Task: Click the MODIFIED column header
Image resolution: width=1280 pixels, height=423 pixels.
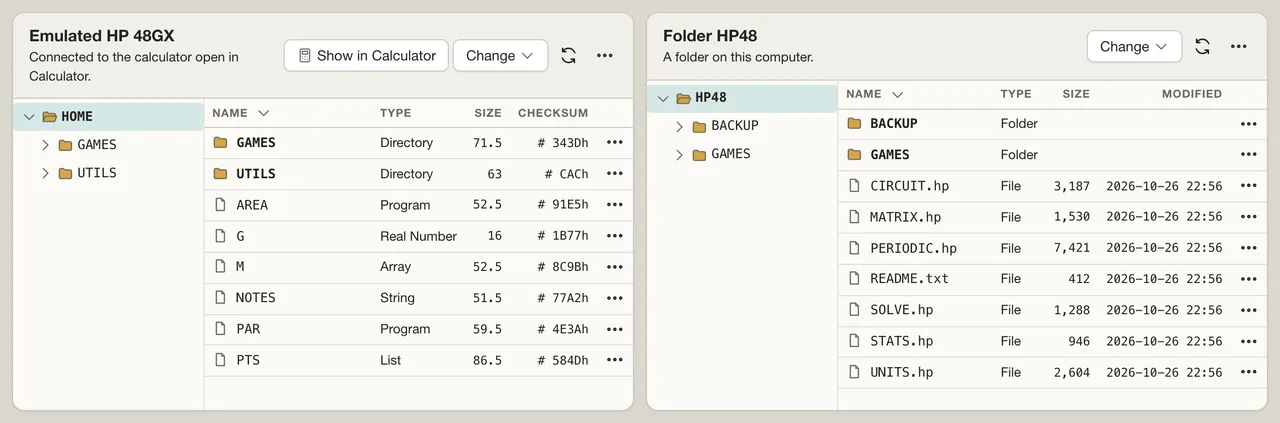Action: pos(1192,94)
